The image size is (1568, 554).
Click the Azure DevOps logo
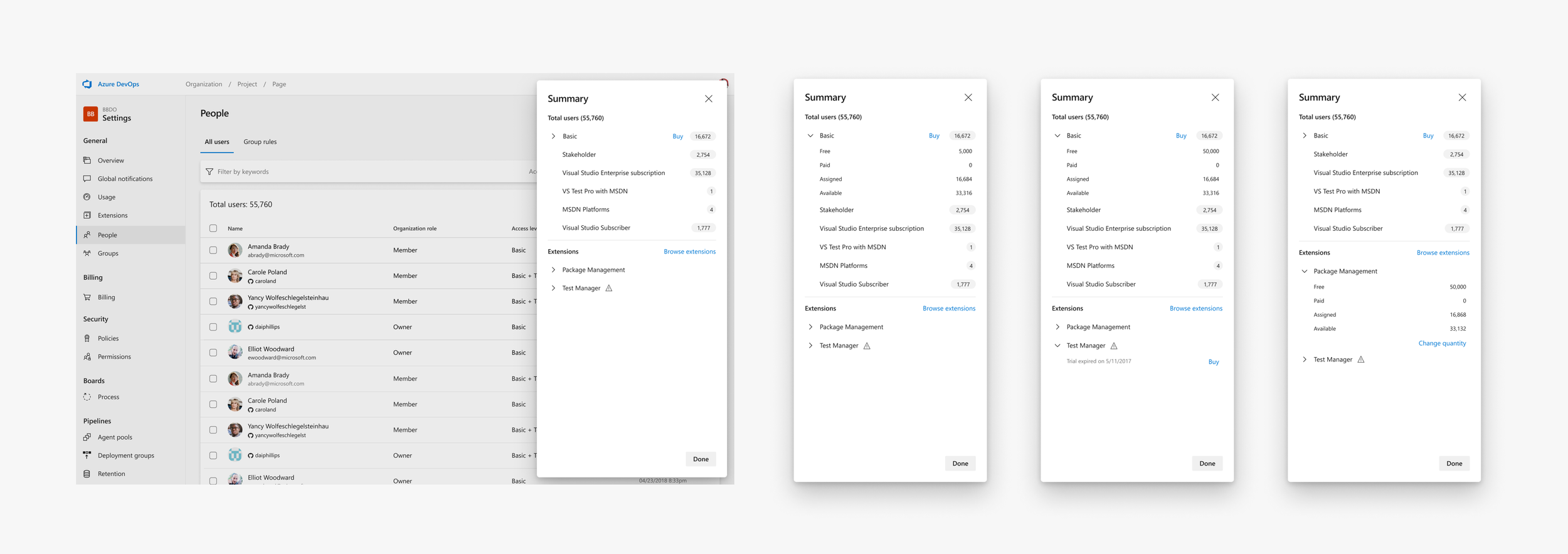tap(87, 84)
